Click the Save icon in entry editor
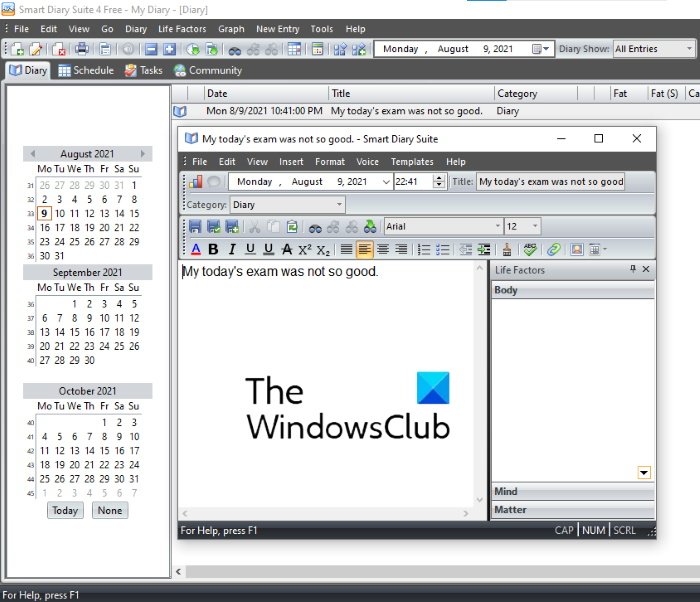This screenshot has width=700, height=602. (x=195, y=227)
